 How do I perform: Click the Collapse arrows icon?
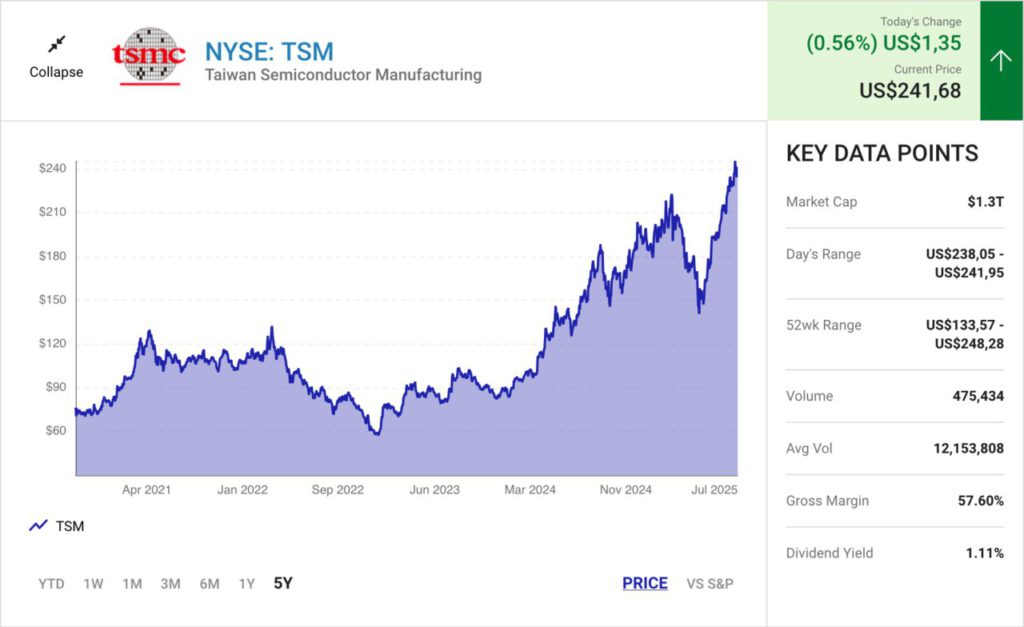click(56, 44)
